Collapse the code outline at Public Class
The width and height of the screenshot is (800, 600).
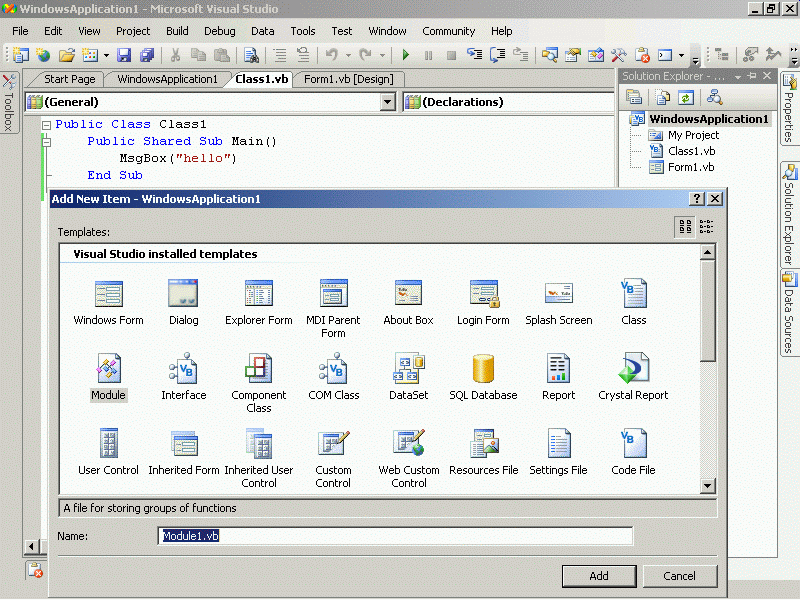45,125
